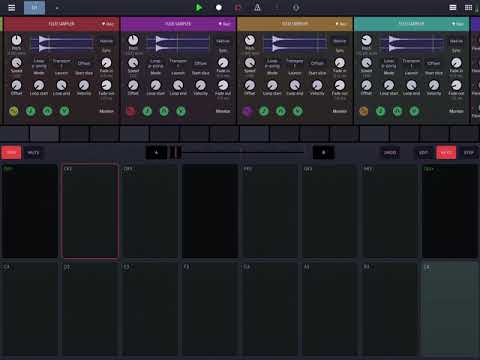Viewport: 480px width, 360px height.
Task: Click the red button left of Mute
Action: 11,152
